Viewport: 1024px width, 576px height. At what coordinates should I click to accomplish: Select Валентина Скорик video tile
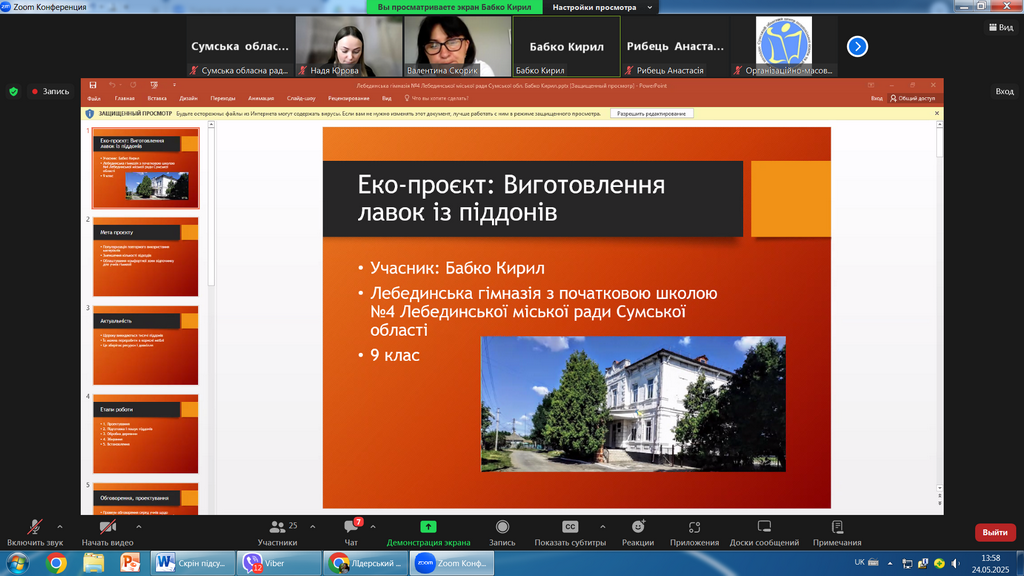457,46
